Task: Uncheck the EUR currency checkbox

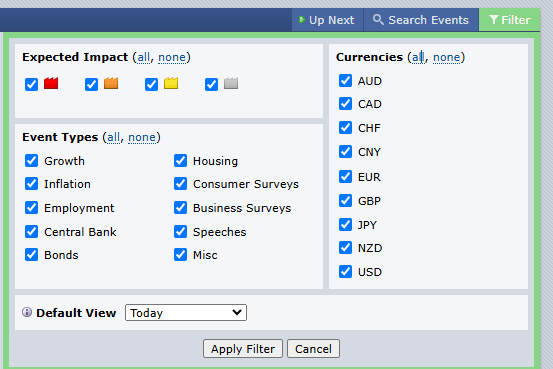Action: tap(345, 176)
